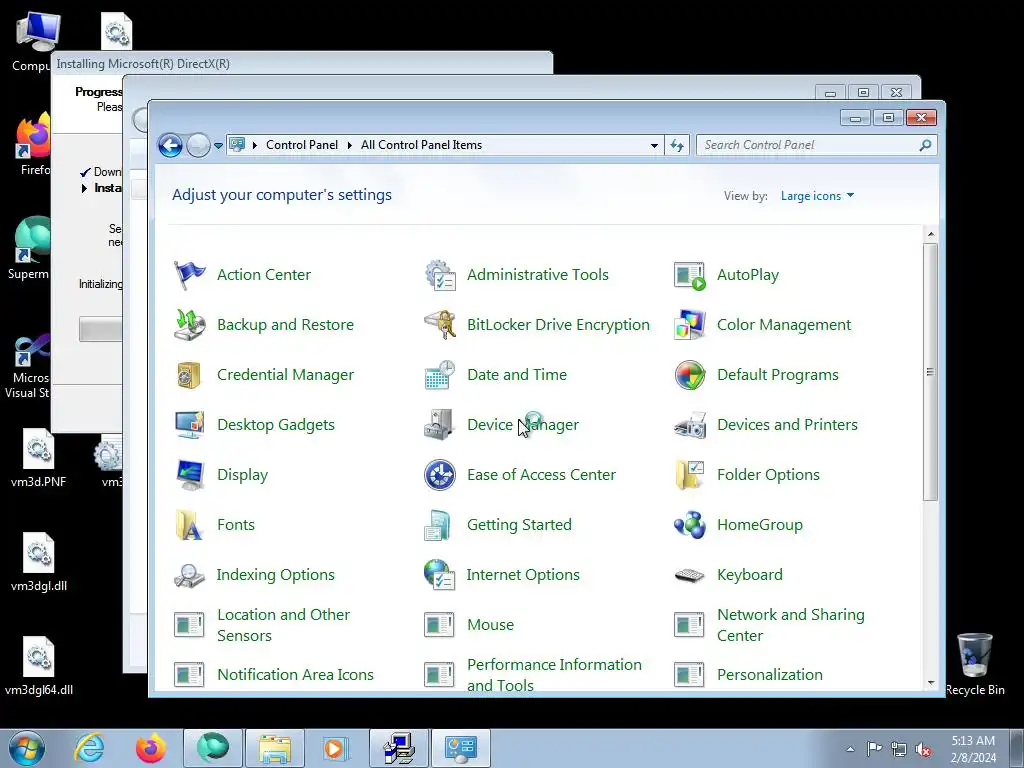
Task: Open the Default Programs icon
Action: pos(690,375)
